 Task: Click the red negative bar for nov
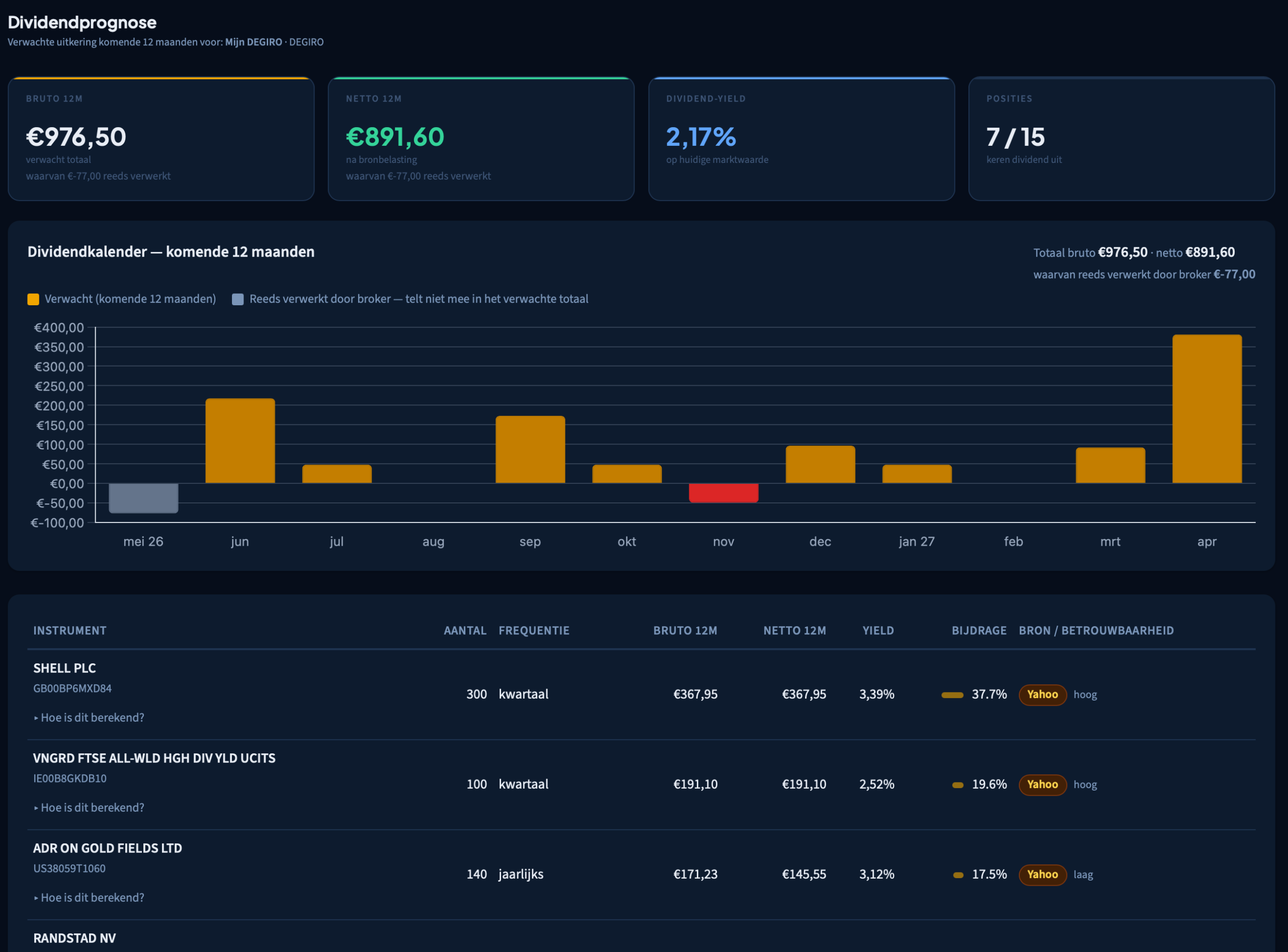pos(723,493)
